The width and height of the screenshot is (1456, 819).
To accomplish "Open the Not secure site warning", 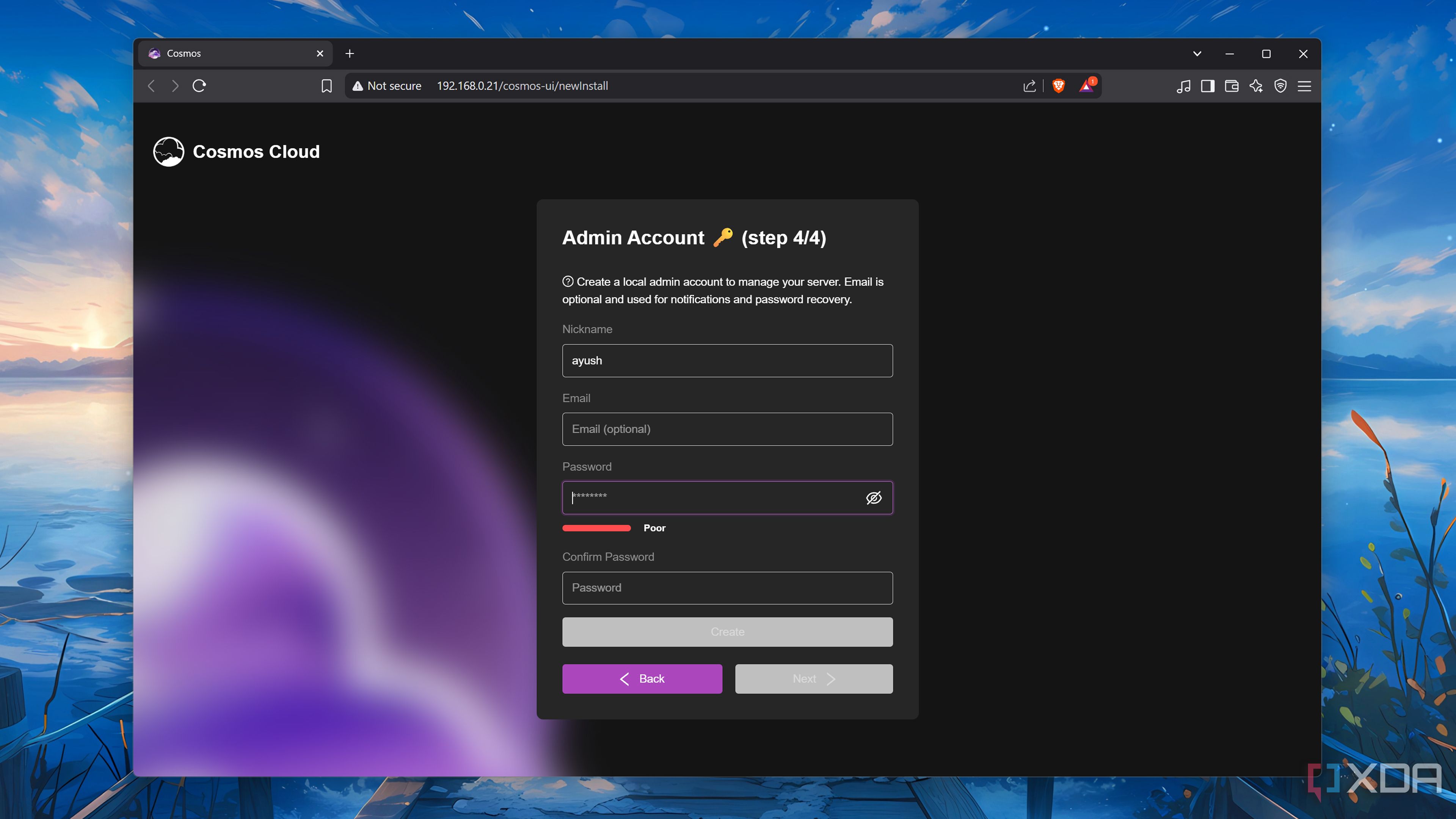I will point(387,86).
